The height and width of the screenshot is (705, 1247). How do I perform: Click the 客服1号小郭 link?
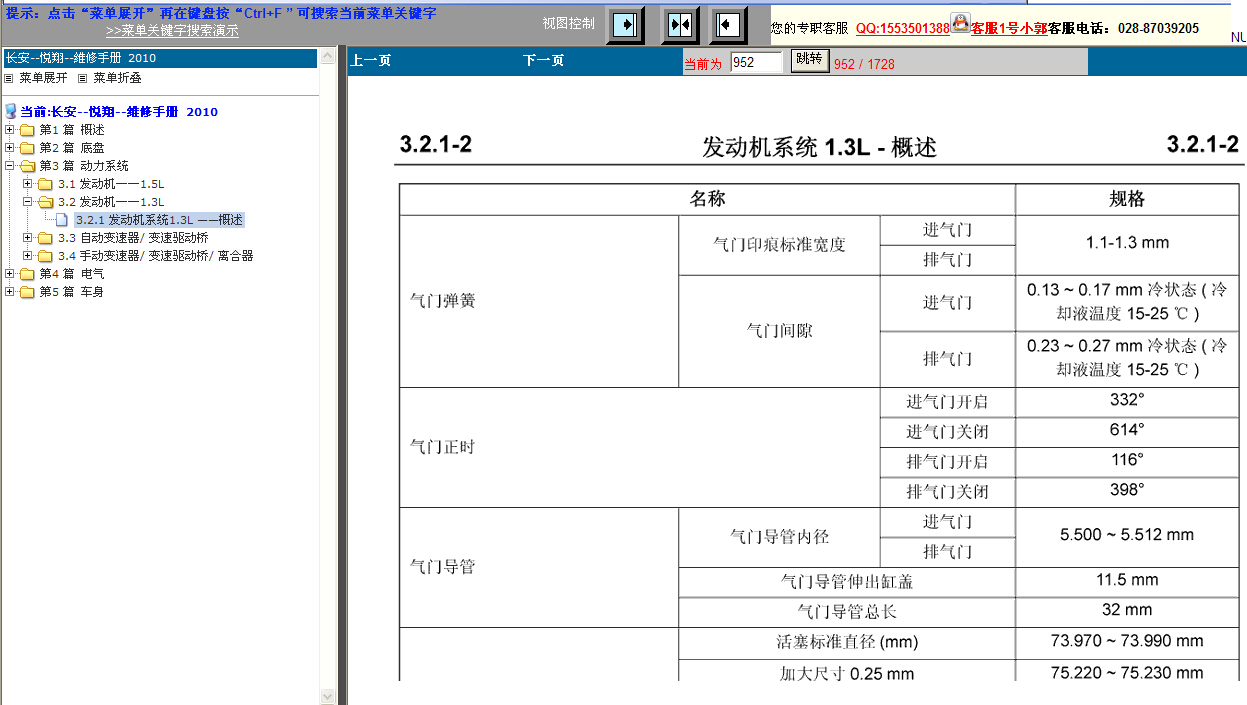point(1009,29)
